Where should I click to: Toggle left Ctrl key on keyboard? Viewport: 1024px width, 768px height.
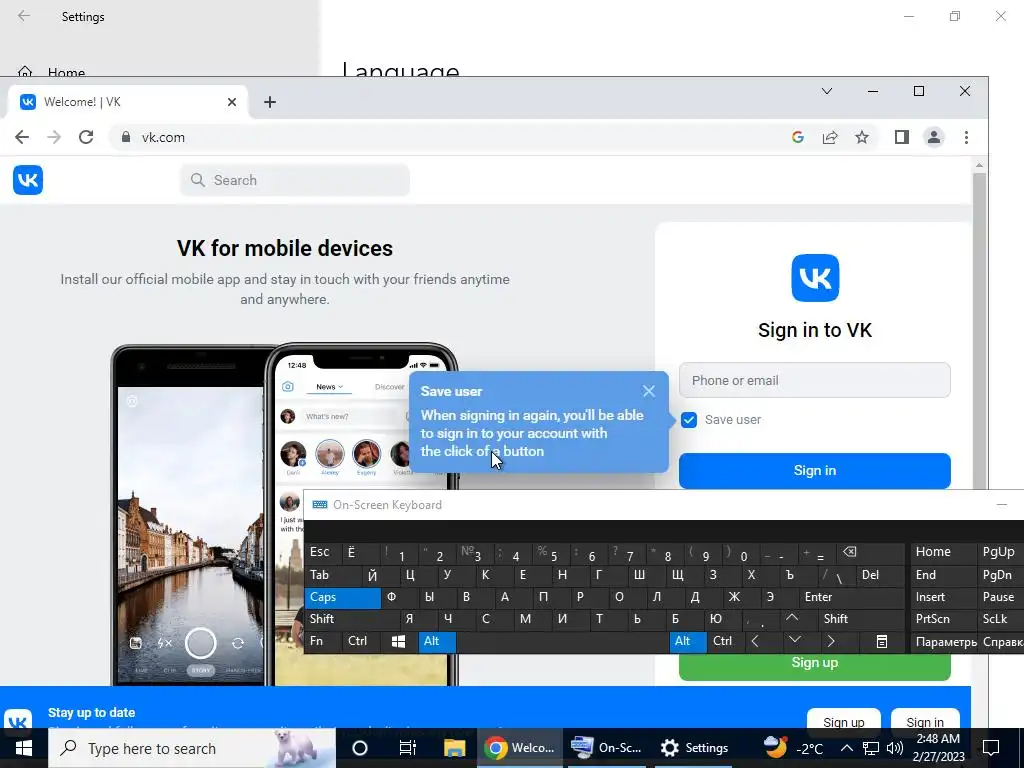[361, 641]
